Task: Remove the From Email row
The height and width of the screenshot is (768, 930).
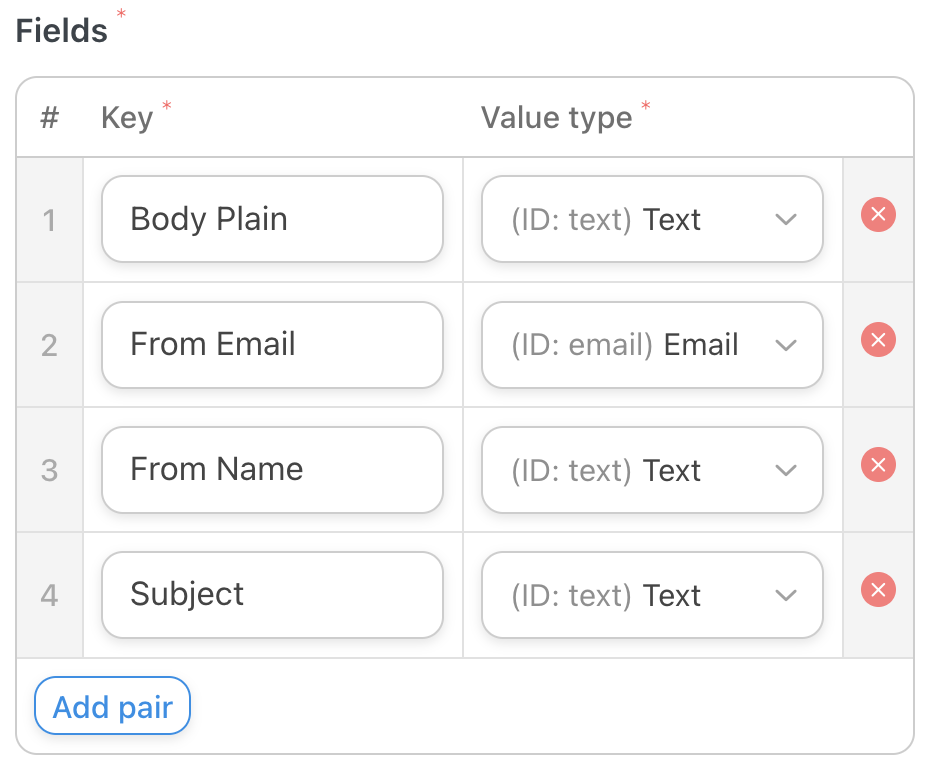Action: coord(877,340)
